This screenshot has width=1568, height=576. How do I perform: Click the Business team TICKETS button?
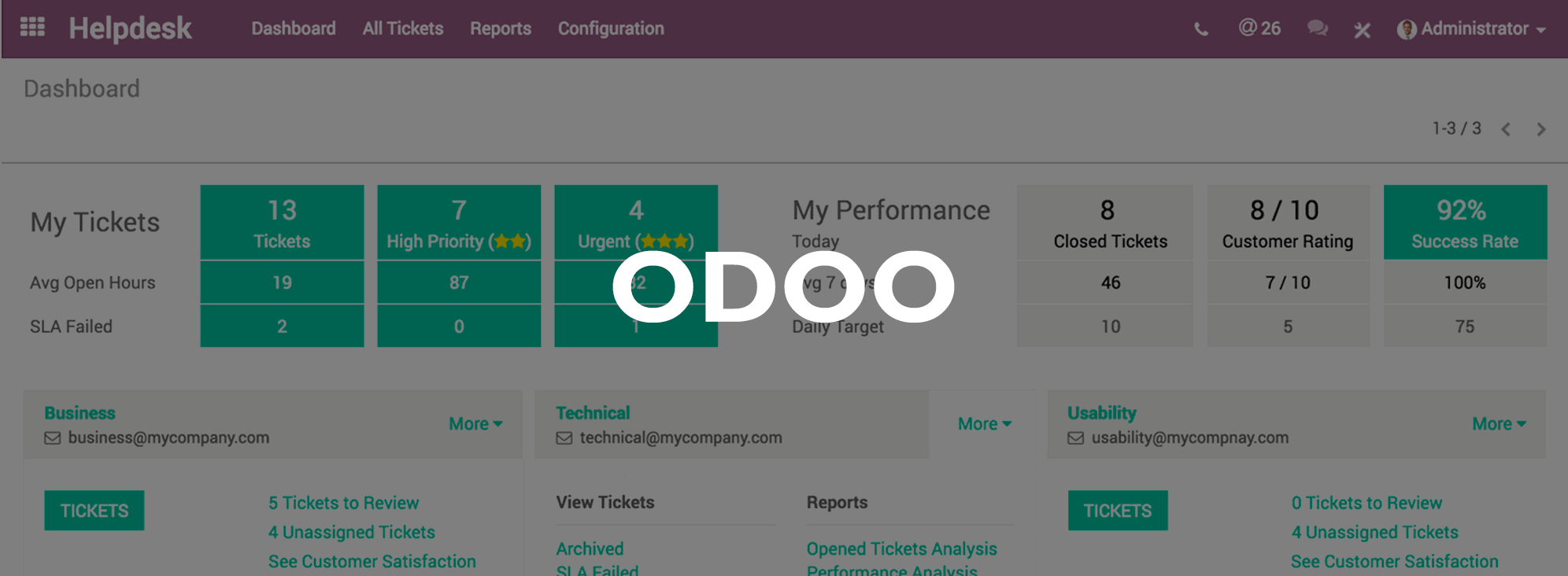coord(94,511)
